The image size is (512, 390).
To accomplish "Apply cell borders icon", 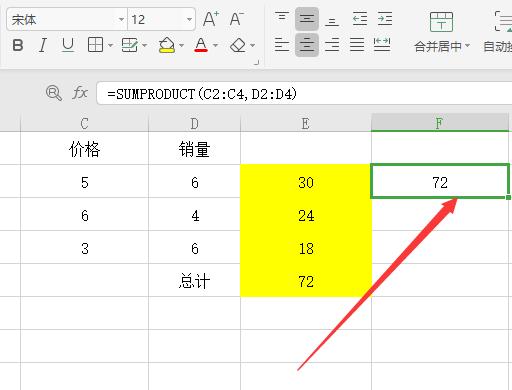I will [x=95, y=45].
